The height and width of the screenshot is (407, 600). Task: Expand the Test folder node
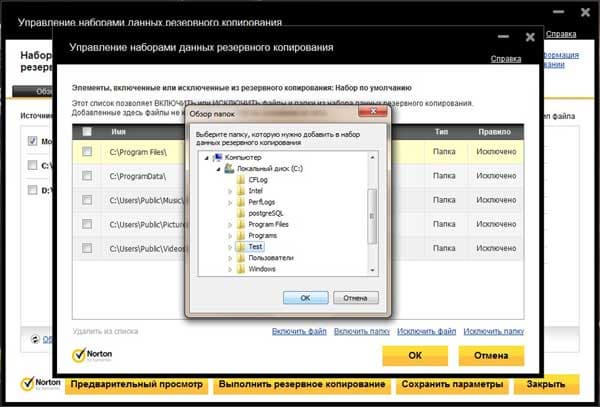(230, 247)
